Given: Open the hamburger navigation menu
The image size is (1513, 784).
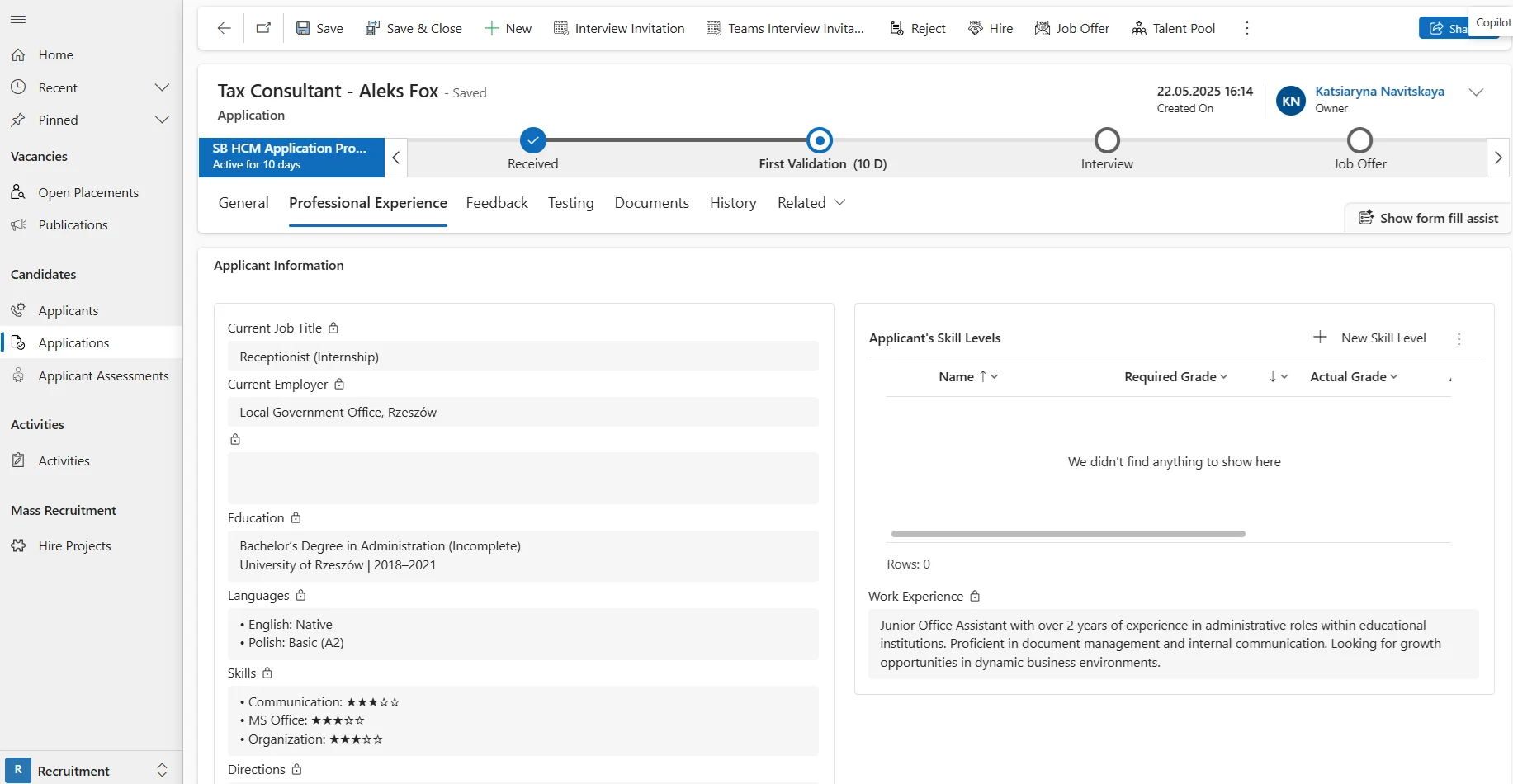Looking at the screenshot, I should pyautogui.click(x=18, y=19).
